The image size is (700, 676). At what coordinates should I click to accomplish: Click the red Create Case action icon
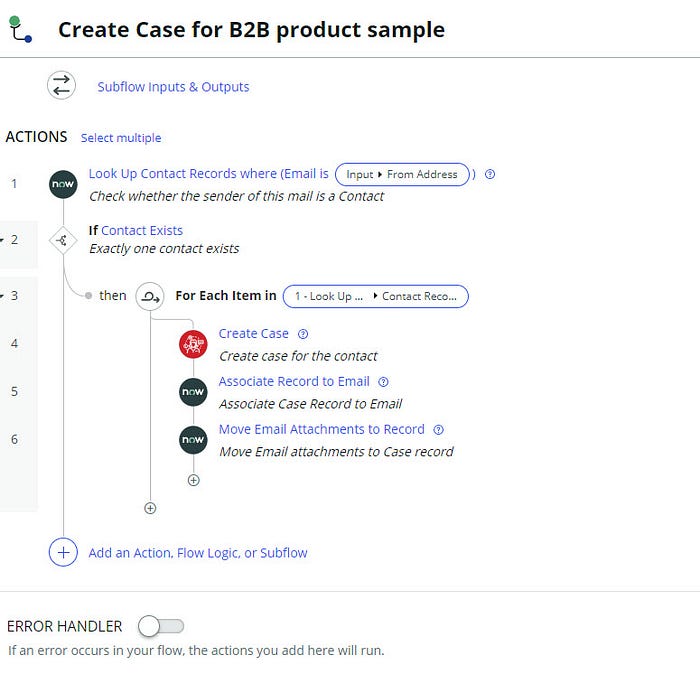(193, 344)
